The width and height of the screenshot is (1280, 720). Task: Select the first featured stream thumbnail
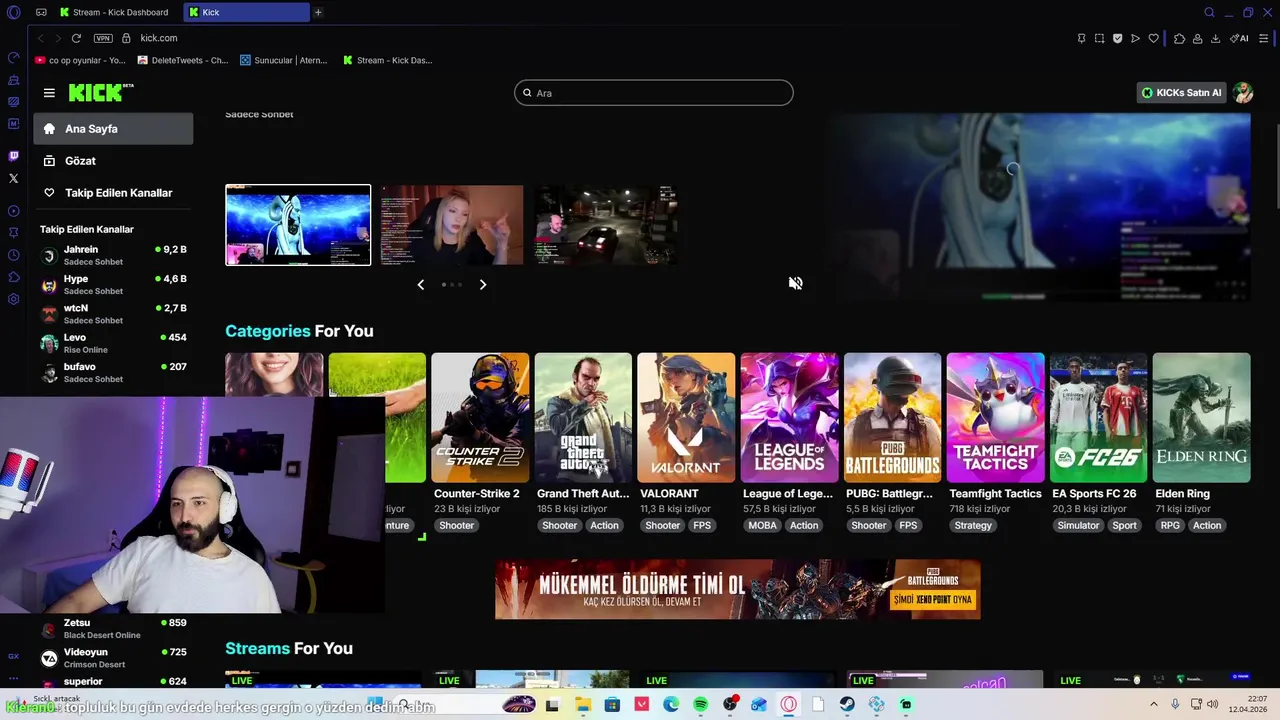point(298,225)
